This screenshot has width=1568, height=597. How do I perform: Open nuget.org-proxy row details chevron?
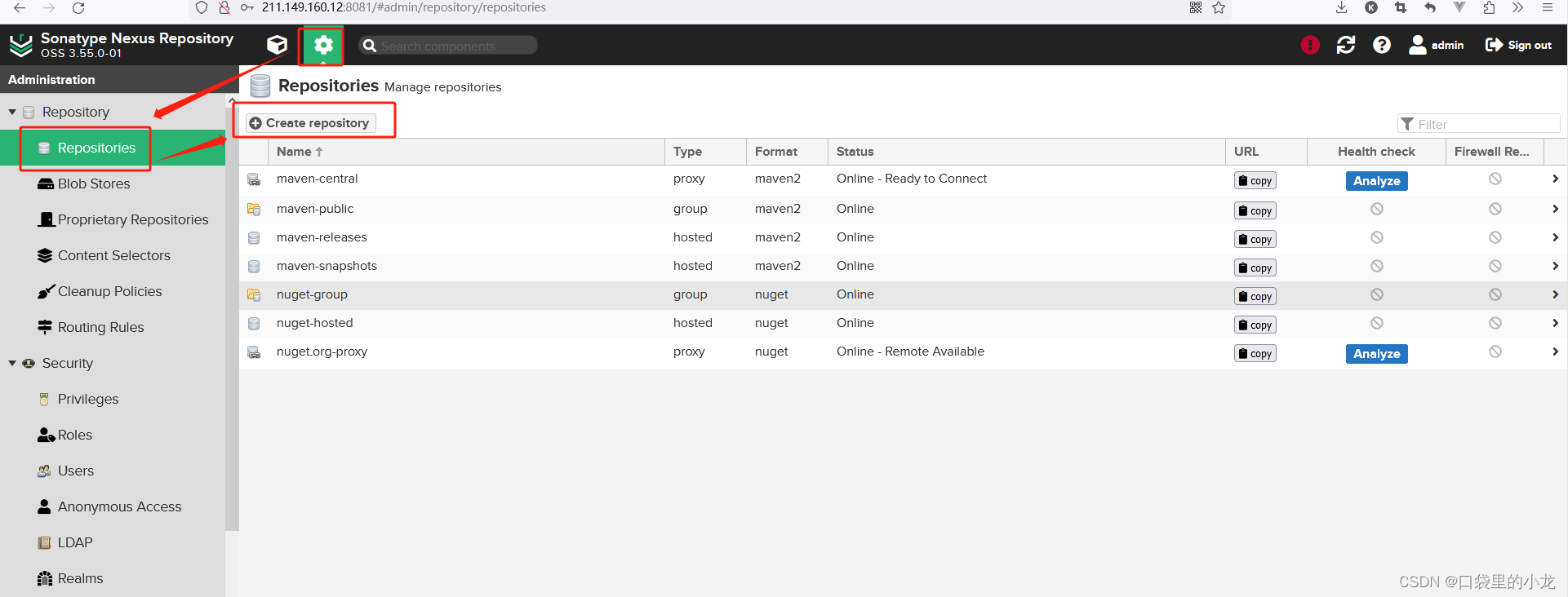[1555, 352]
